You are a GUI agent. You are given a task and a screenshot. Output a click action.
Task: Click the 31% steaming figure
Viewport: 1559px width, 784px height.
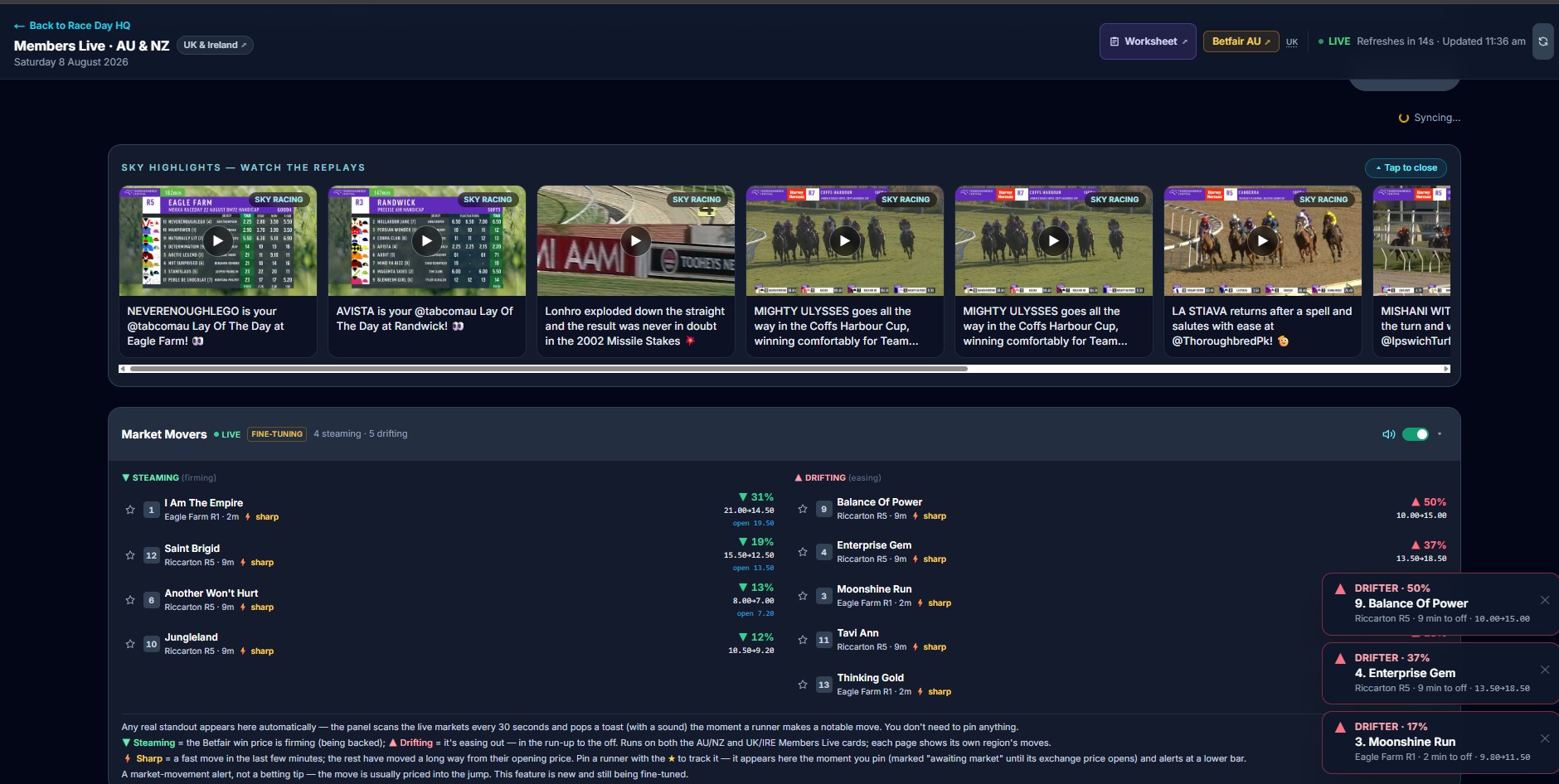coord(756,497)
